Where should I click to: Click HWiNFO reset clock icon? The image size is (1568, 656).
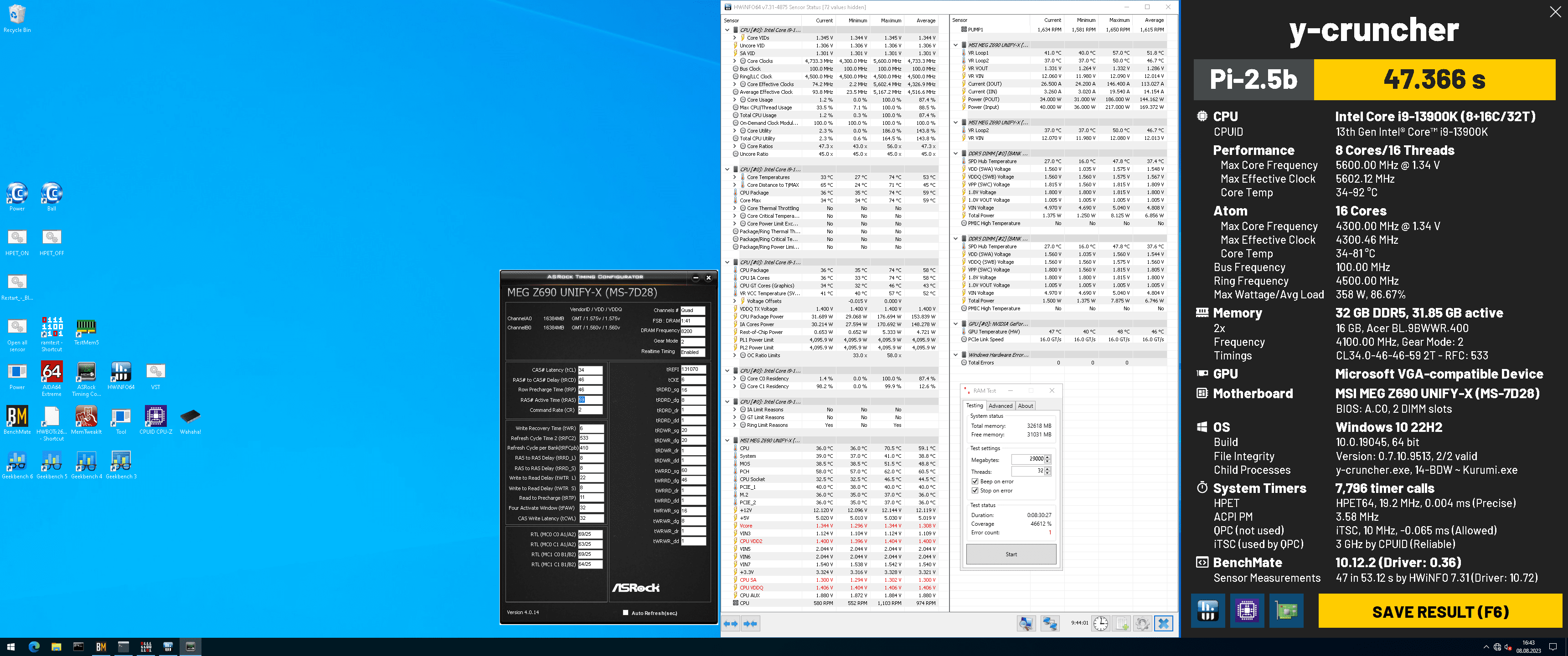pos(1100,623)
